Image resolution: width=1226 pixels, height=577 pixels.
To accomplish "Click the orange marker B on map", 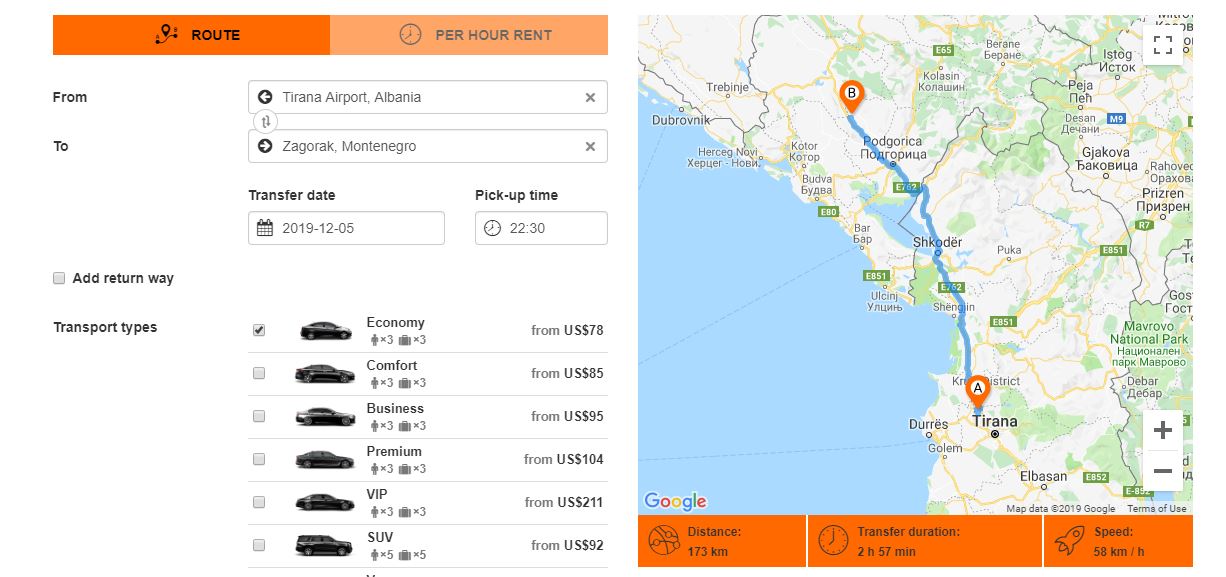I will coord(851,96).
